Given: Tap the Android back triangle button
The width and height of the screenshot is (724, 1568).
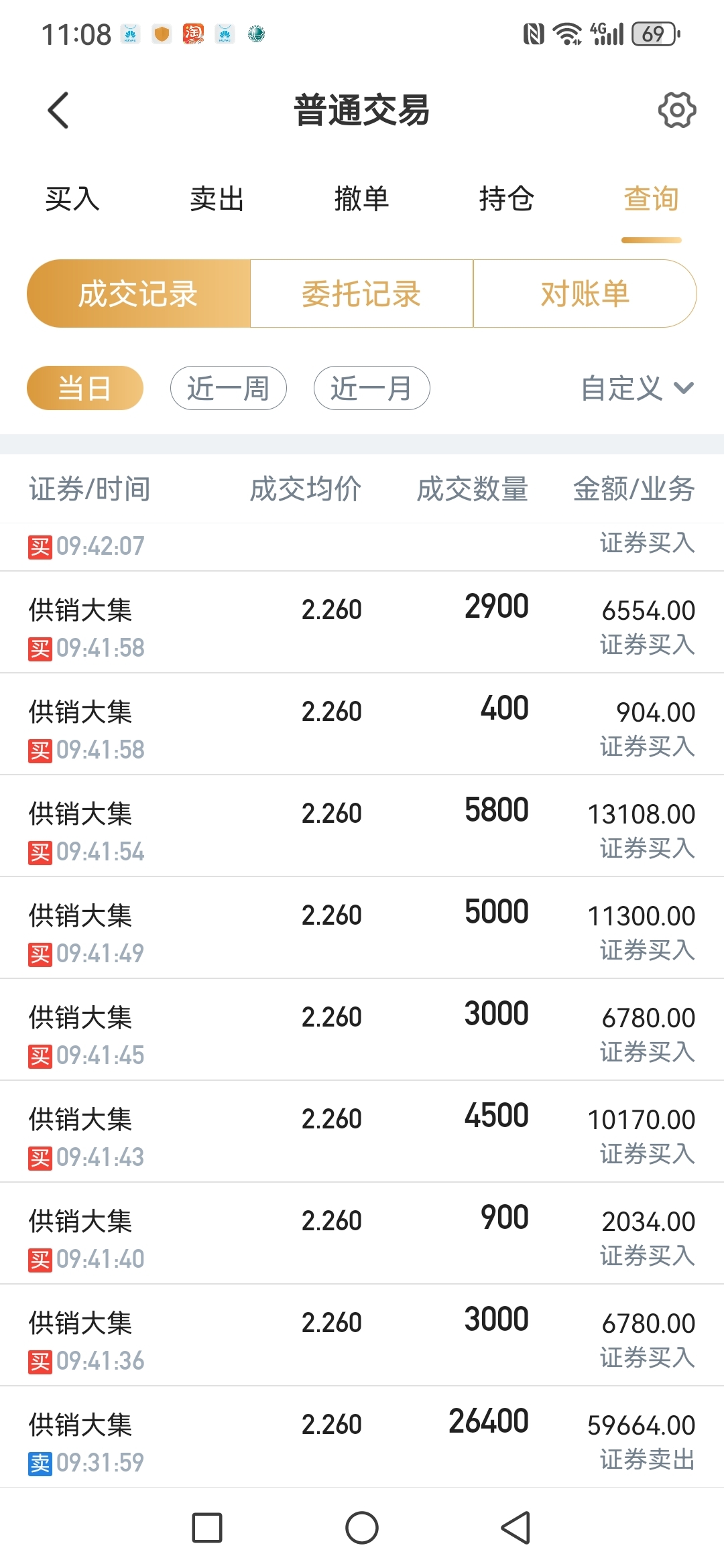Looking at the screenshot, I should [x=516, y=1528].
